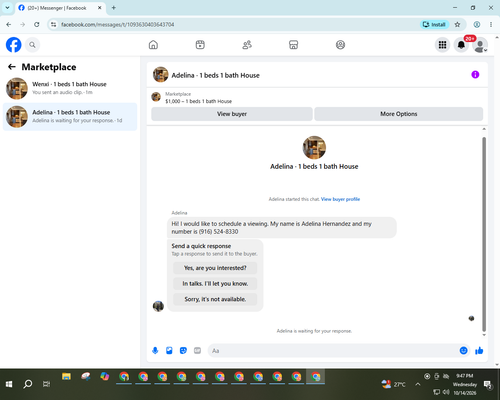Open the emoji picker in message box
Screen dimensions: 500x400
[x=464, y=350]
